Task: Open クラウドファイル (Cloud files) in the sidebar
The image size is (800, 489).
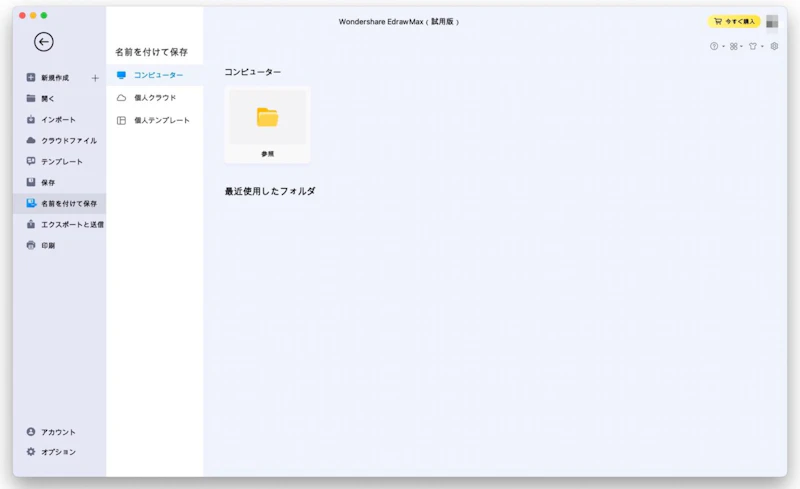Action: tap(59, 140)
